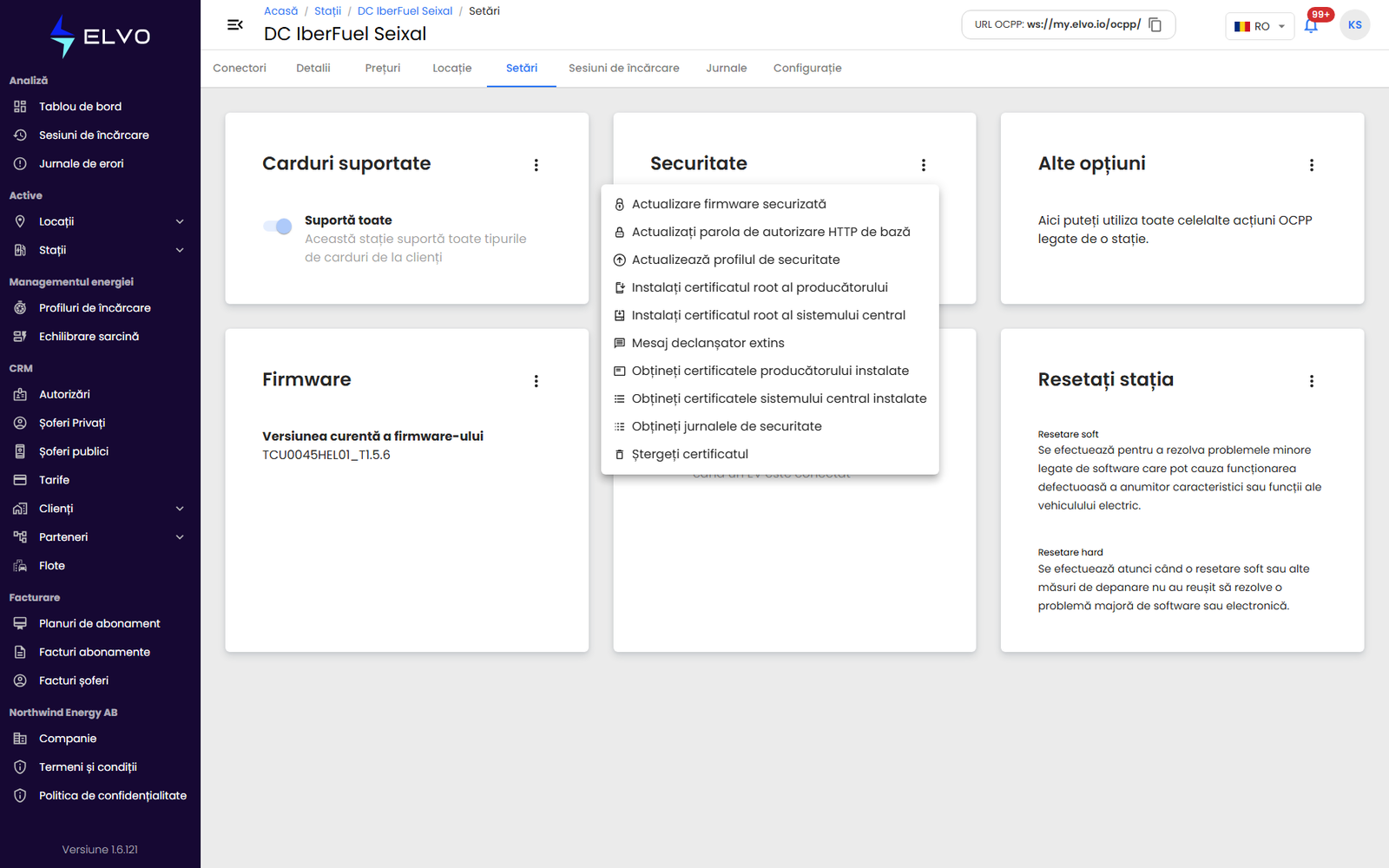Open the notifications bell
Viewport: 1389px width, 868px height.
coord(1311,25)
